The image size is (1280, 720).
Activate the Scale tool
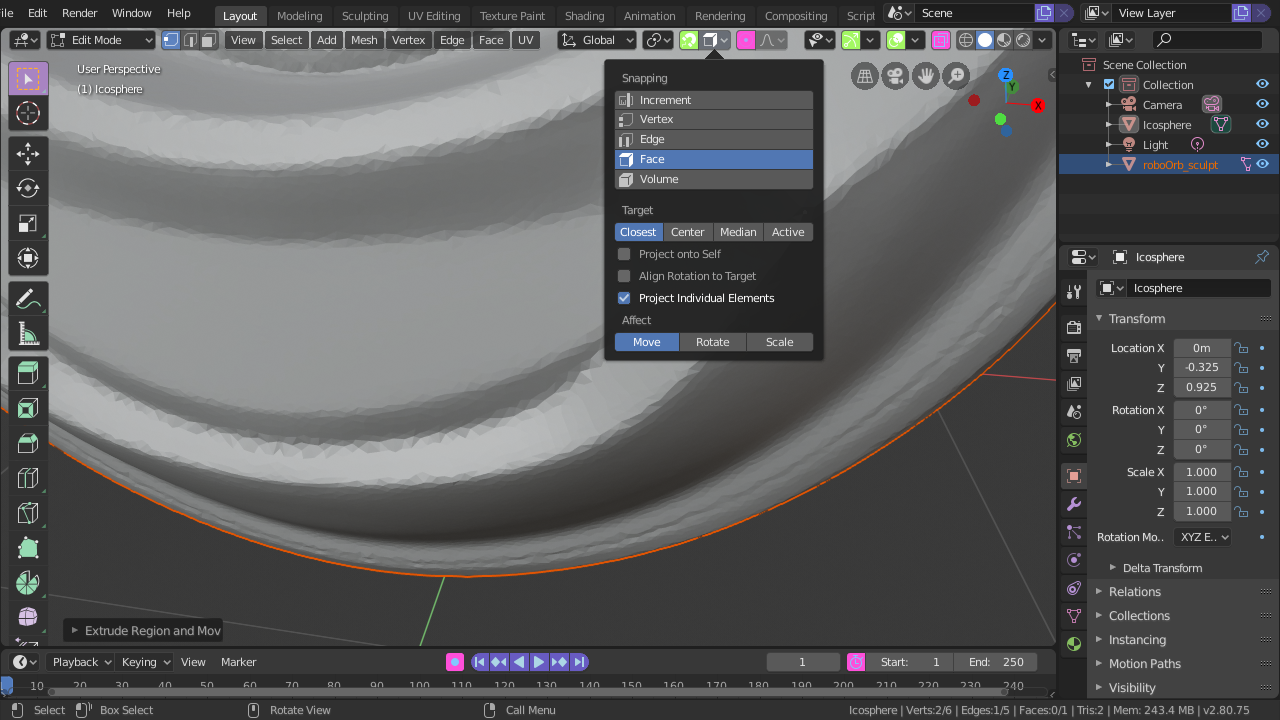click(28, 223)
